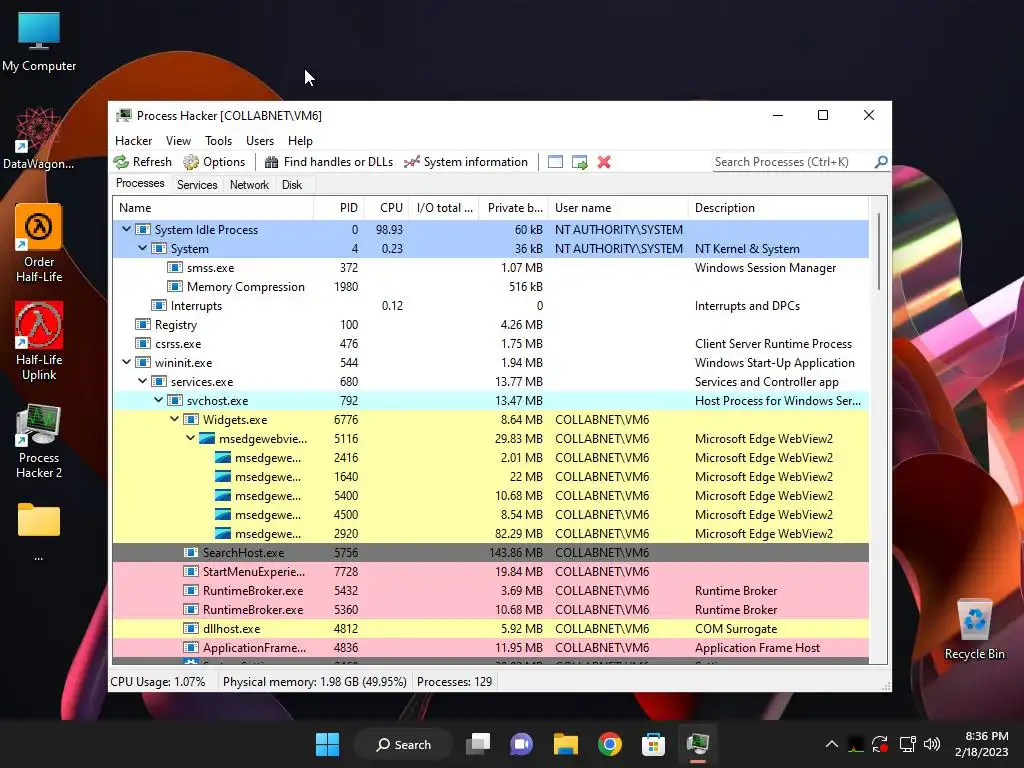The image size is (1024, 768).
Task: Click the Refresh toolbar icon
Action: pyautogui.click(x=142, y=162)
